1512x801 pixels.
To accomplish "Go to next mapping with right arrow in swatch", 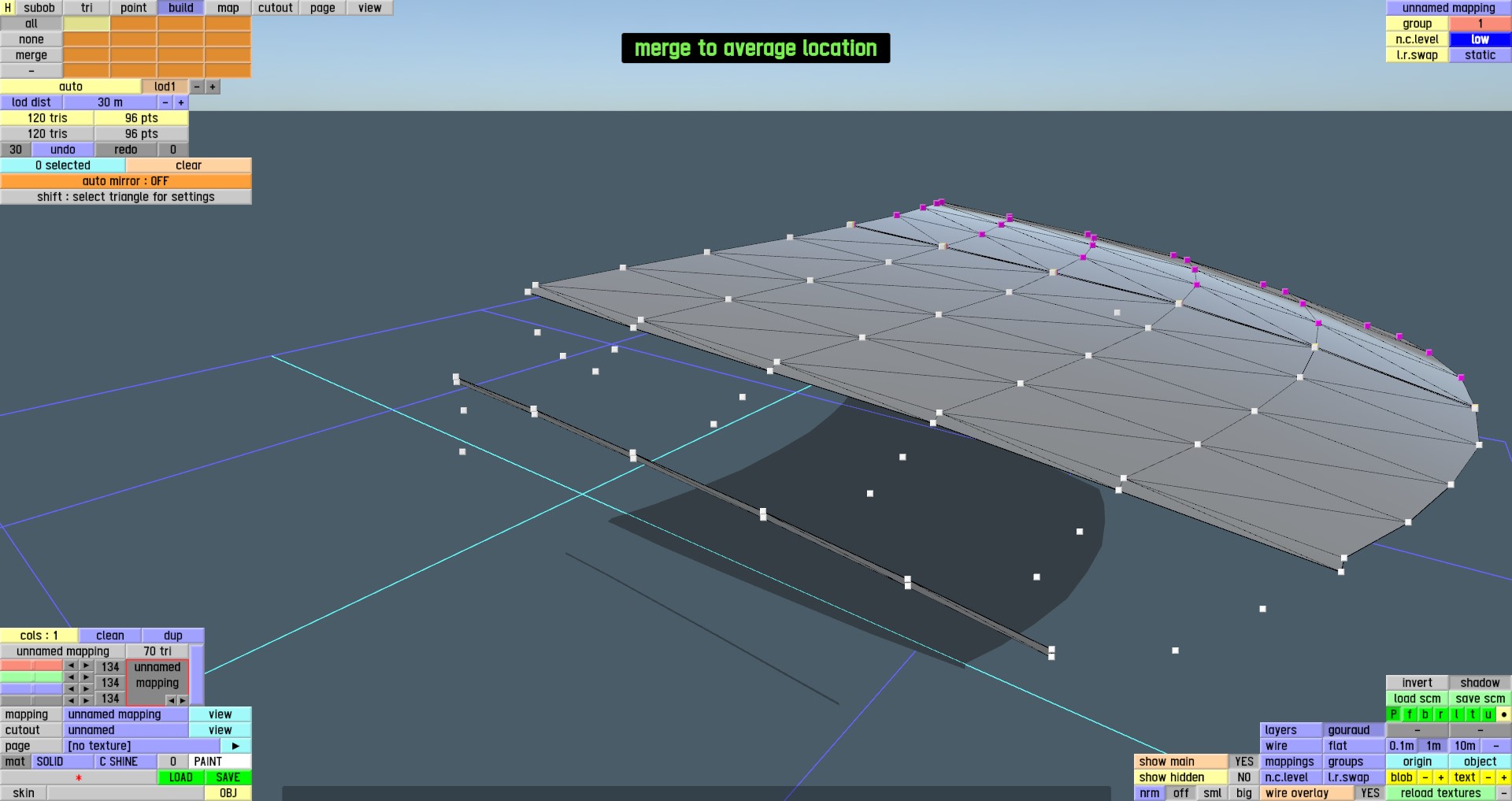I will click(x=183, y=700).
